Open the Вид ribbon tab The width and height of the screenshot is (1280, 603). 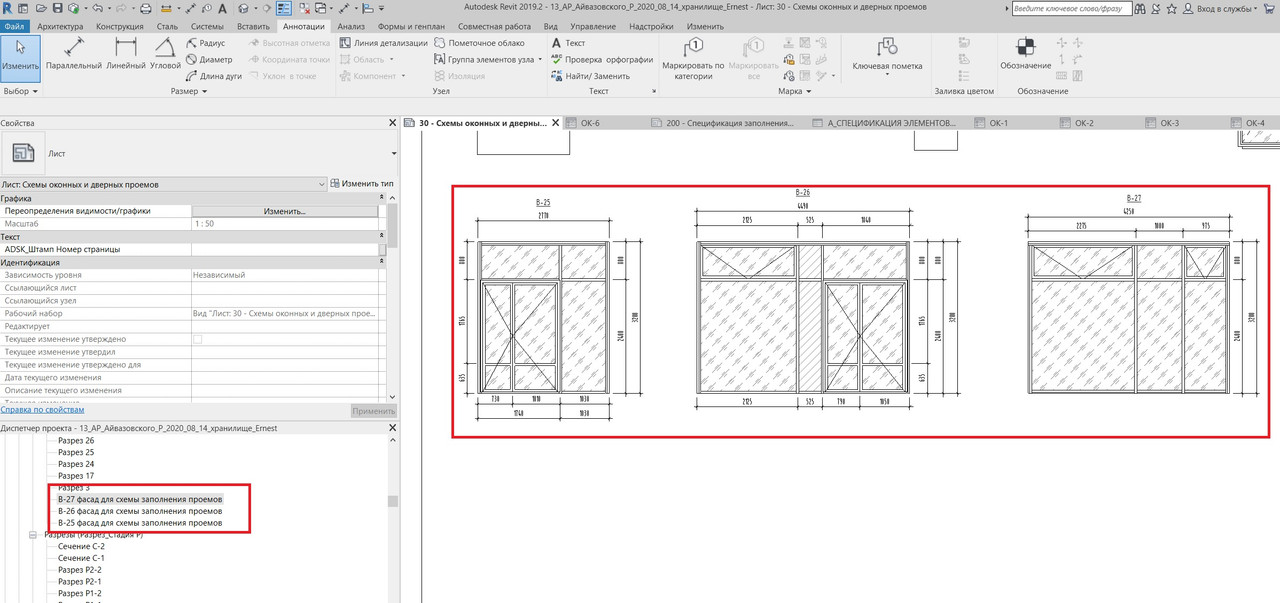tap(553, 26)
